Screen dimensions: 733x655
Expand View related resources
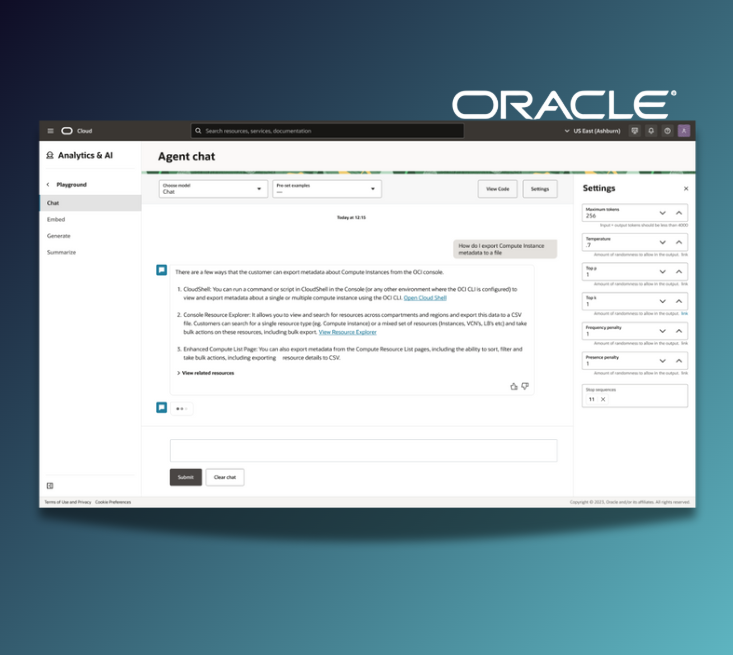(x=206, y=373)
